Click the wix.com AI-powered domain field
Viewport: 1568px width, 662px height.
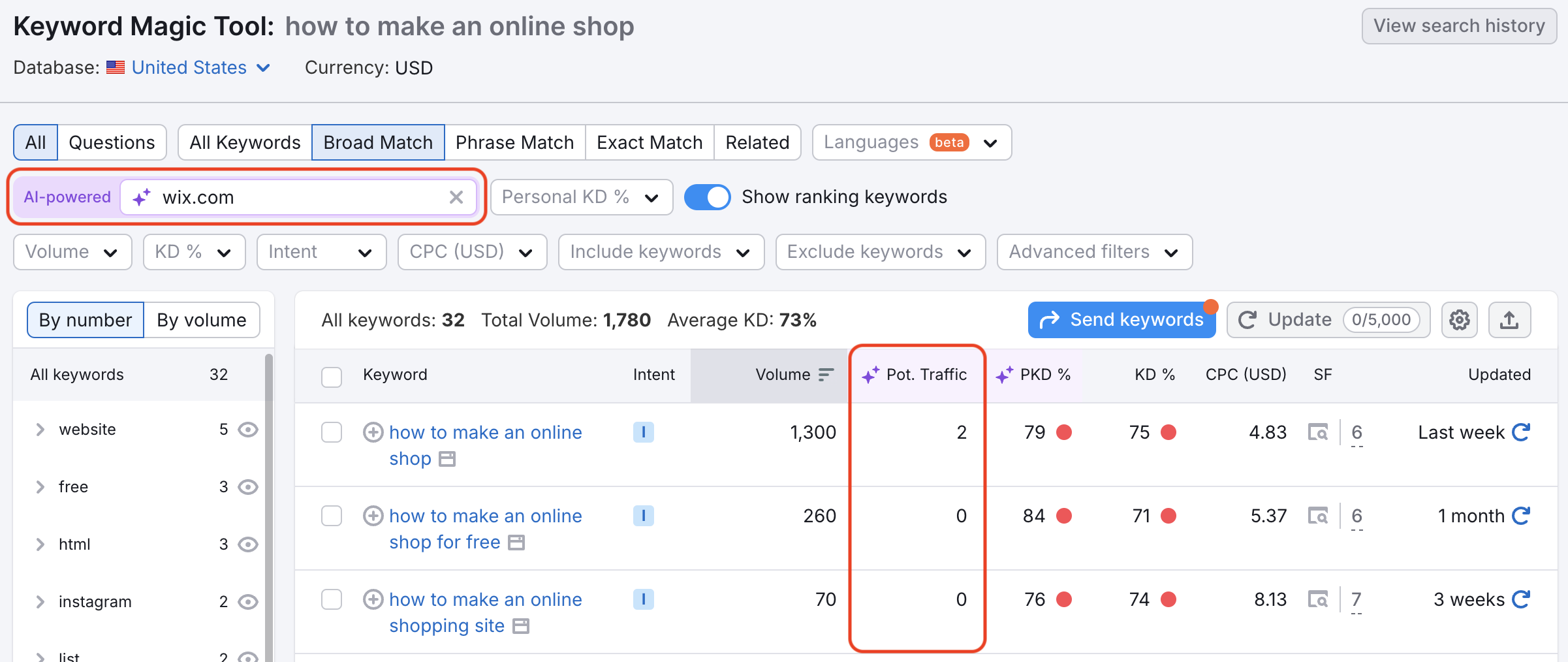coord(299,197)
